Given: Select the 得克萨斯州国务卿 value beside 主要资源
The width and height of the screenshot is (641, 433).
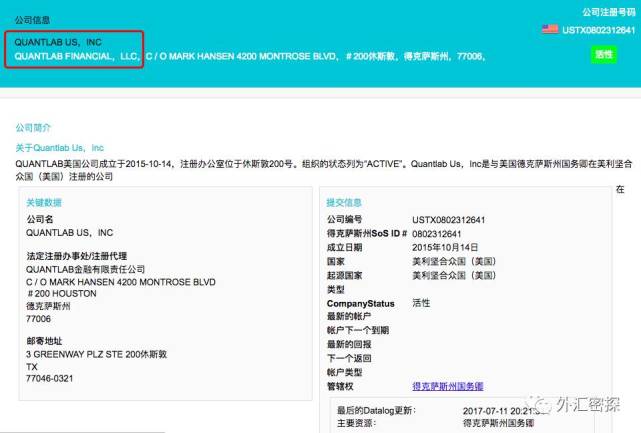Looking at the screenshot, I should [498, 423].
